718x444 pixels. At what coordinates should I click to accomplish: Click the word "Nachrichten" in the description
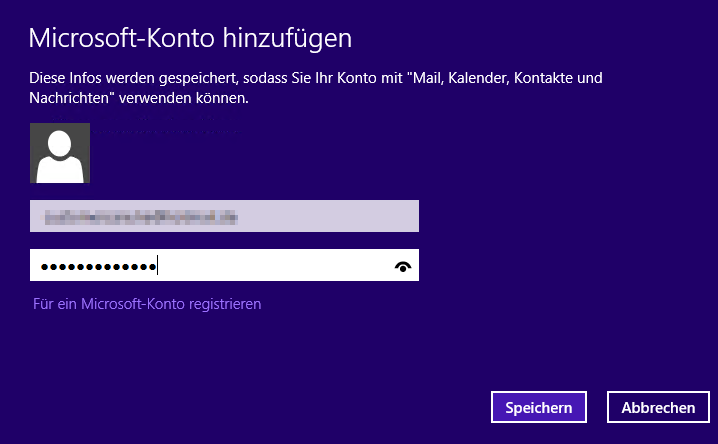(69, 98)
